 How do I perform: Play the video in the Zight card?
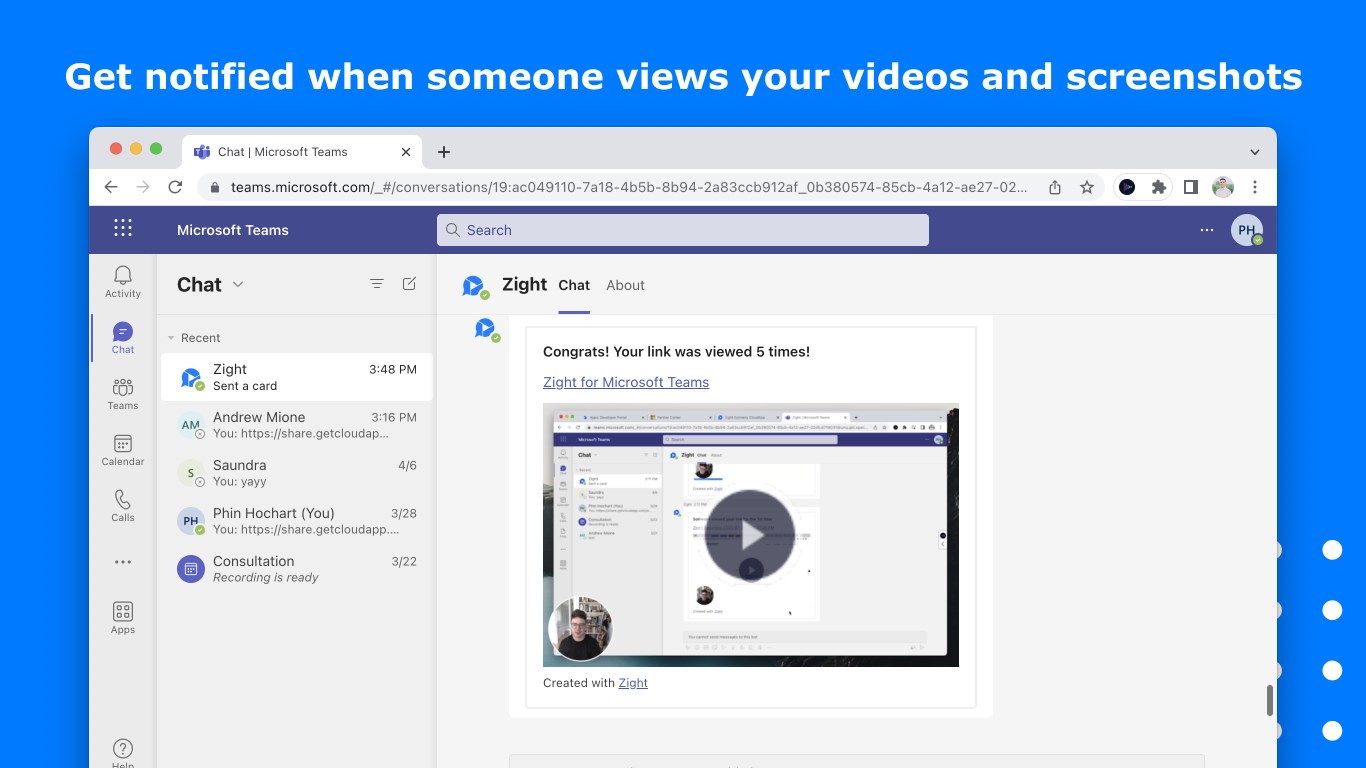tap(750, 535)
